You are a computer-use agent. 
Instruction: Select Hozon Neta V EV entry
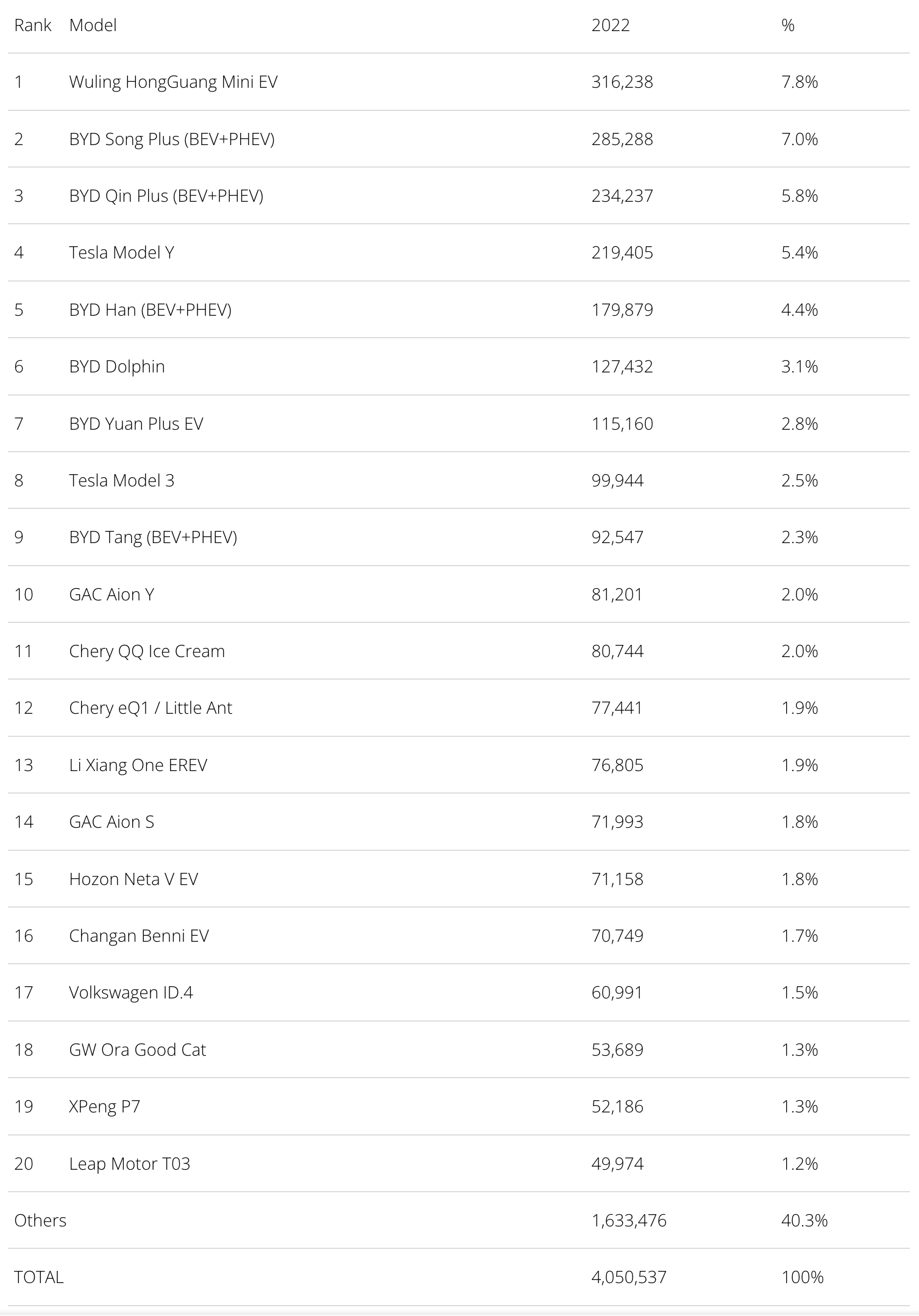click(133, 879)
